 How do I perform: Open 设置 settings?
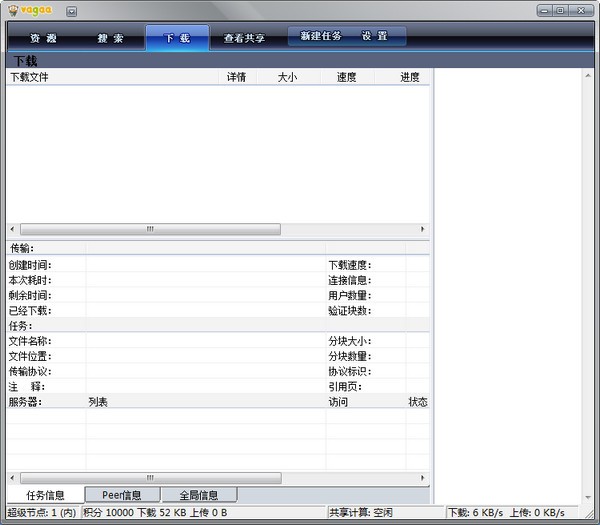pos(375,36)
